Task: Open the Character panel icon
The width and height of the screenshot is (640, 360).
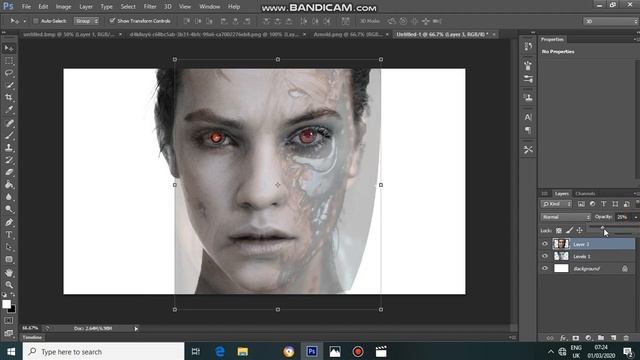Action: tap(528, 118)
